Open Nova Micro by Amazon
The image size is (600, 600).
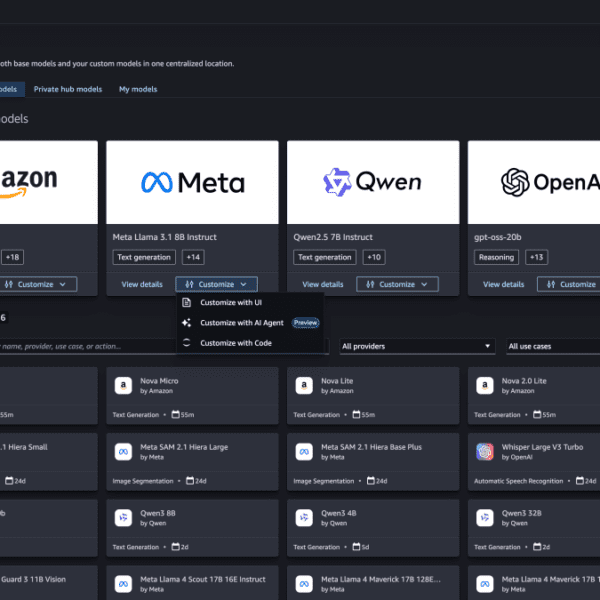[x=159, y=381]
